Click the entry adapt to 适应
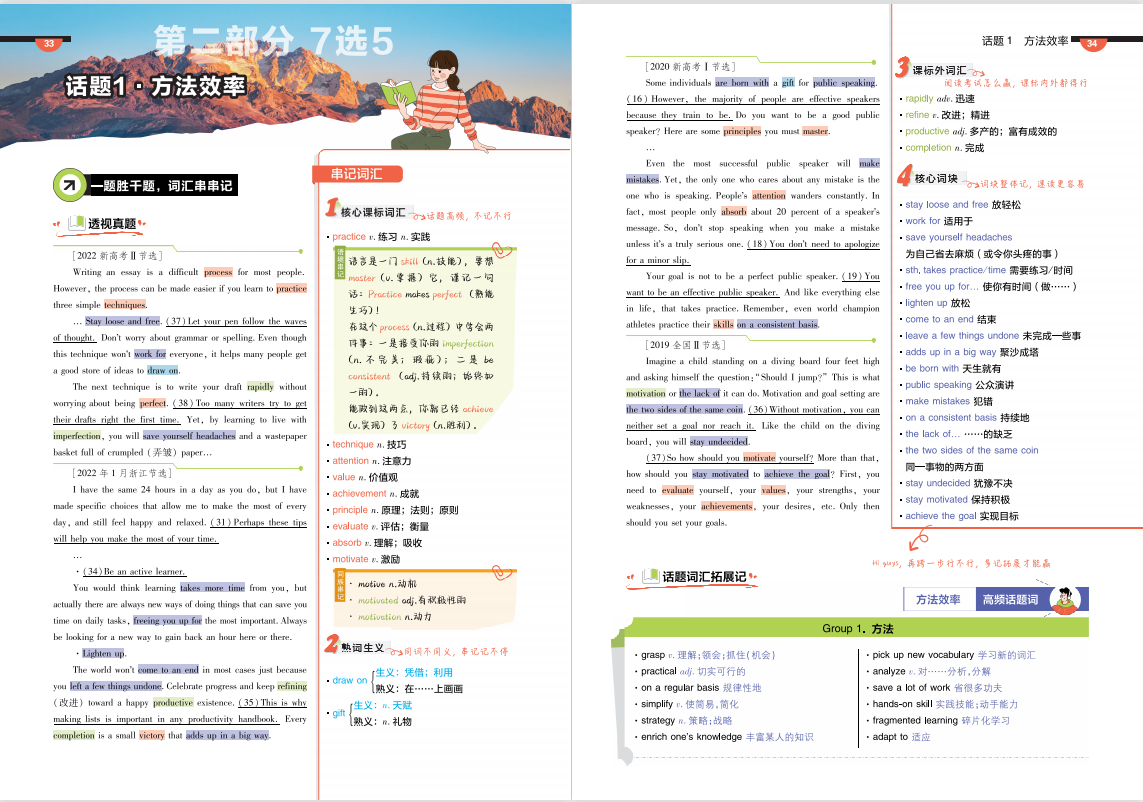 coord(901,737)
